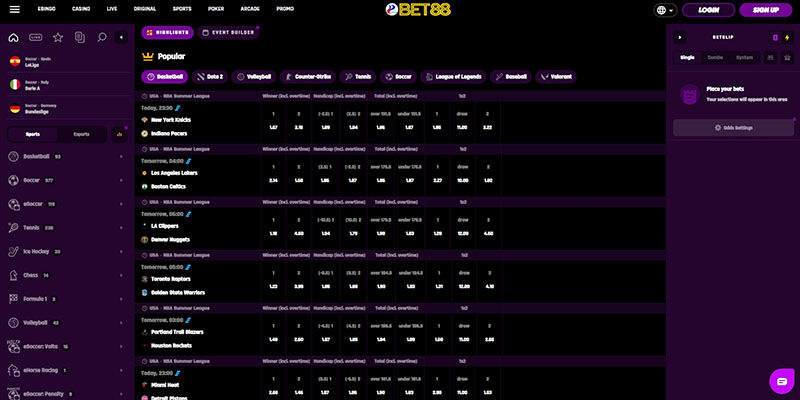Open Odds Settings button
Image resolution: width=800 pixels, height=400 pixels.
click(x=733, y=128)
